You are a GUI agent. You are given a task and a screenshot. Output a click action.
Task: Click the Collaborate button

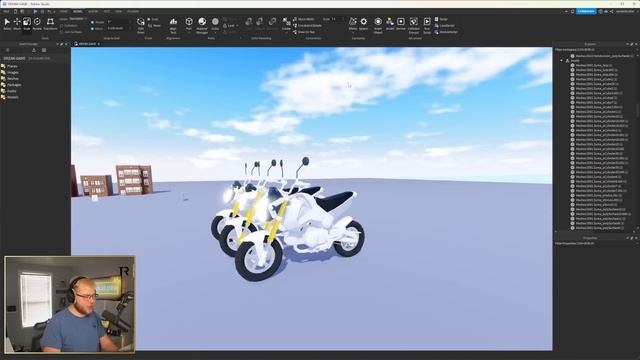coord(586,11)
